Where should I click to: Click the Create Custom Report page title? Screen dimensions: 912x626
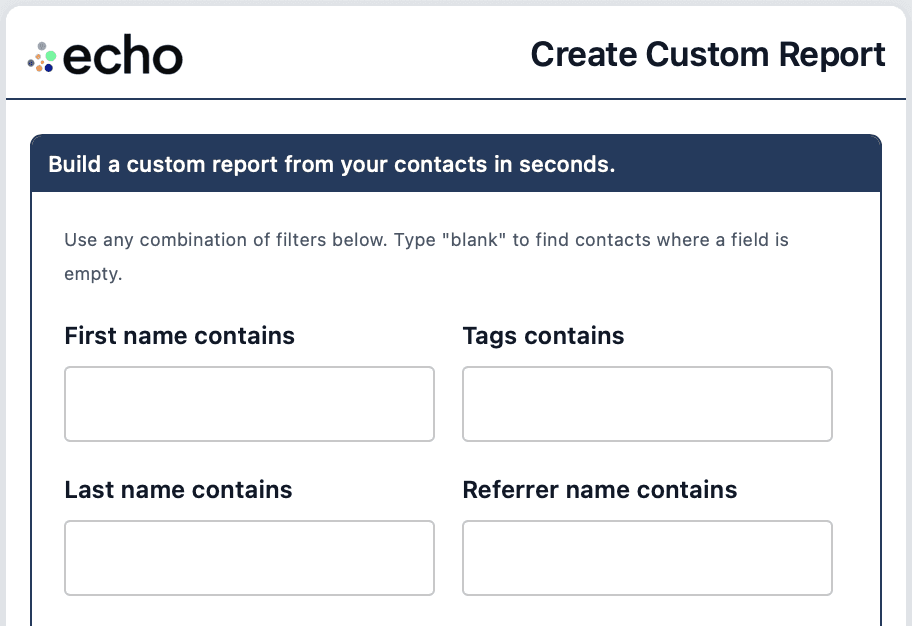[707, 54]
